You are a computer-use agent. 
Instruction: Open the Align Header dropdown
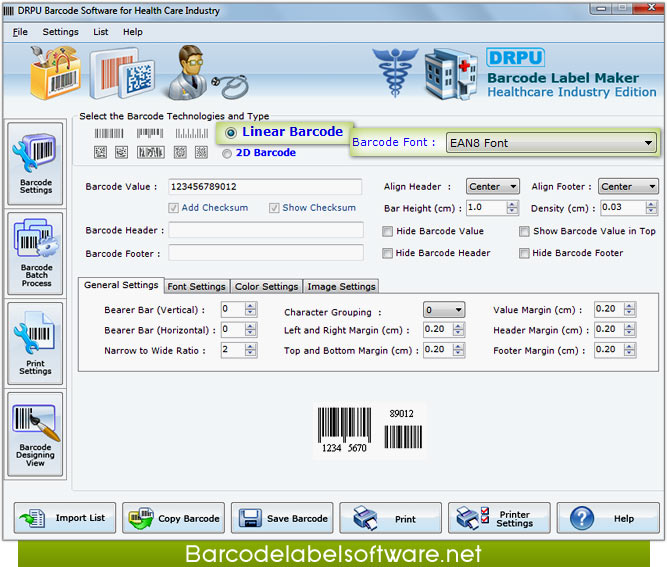(493, 186)
